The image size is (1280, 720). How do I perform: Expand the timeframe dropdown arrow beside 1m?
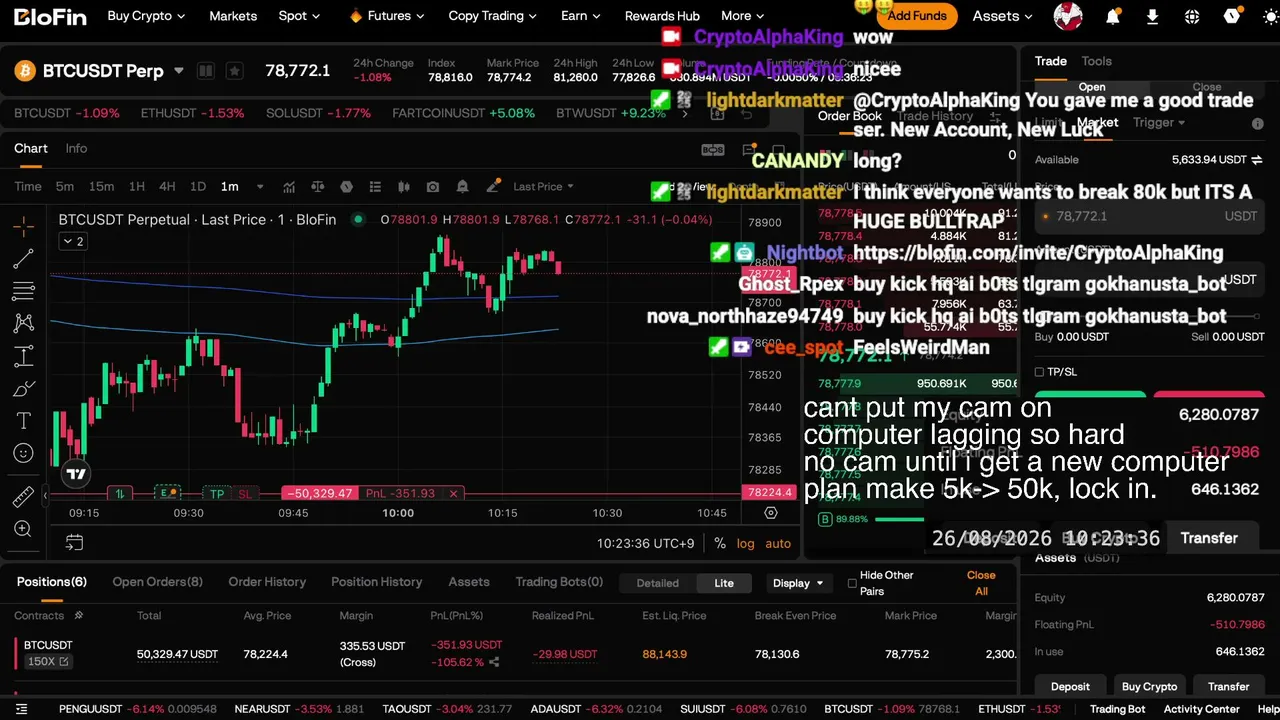pyautogui.click(x=260, y=187)
